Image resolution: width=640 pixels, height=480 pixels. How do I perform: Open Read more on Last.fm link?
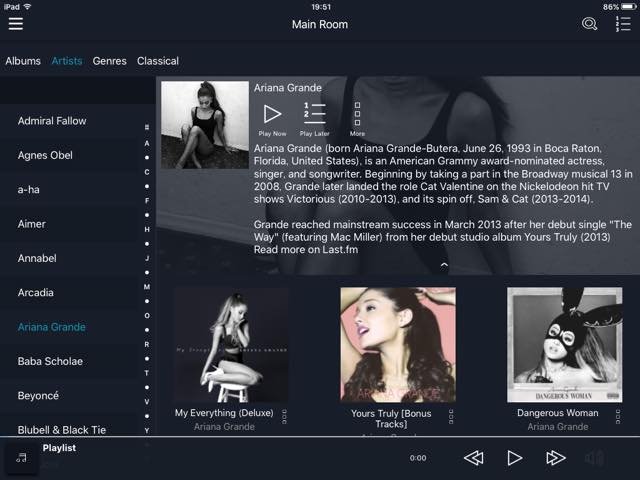tap(306, 249)
